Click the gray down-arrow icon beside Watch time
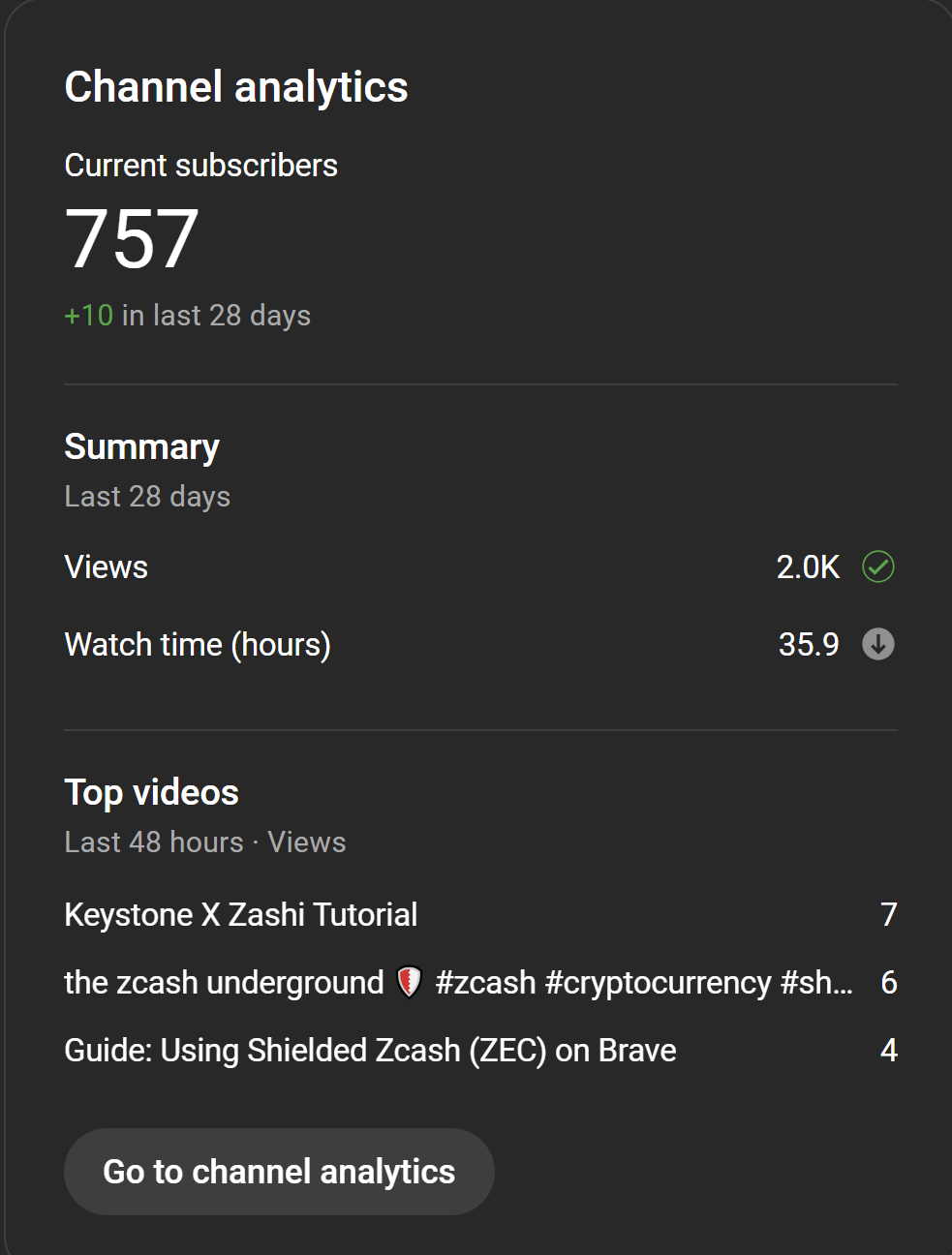 (x=878, y=644)
